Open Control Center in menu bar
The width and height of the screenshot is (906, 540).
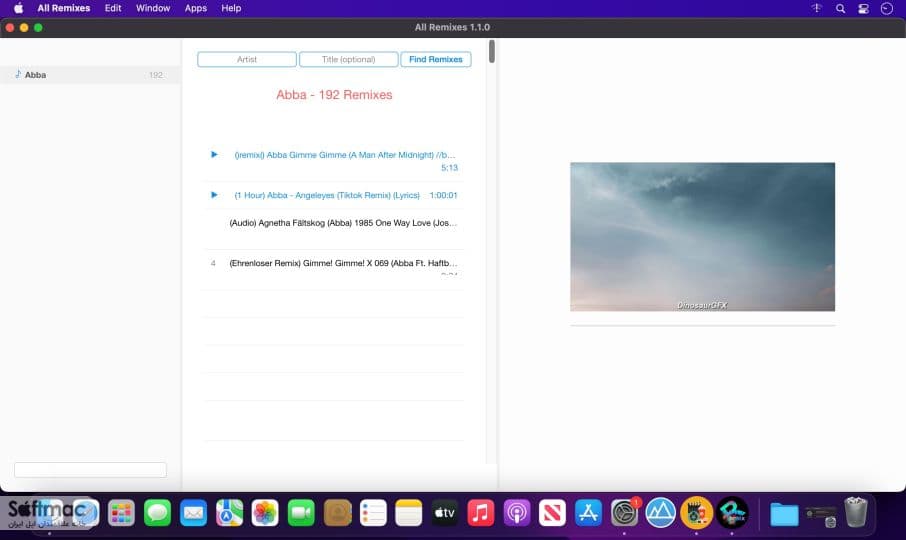(863, 8)
